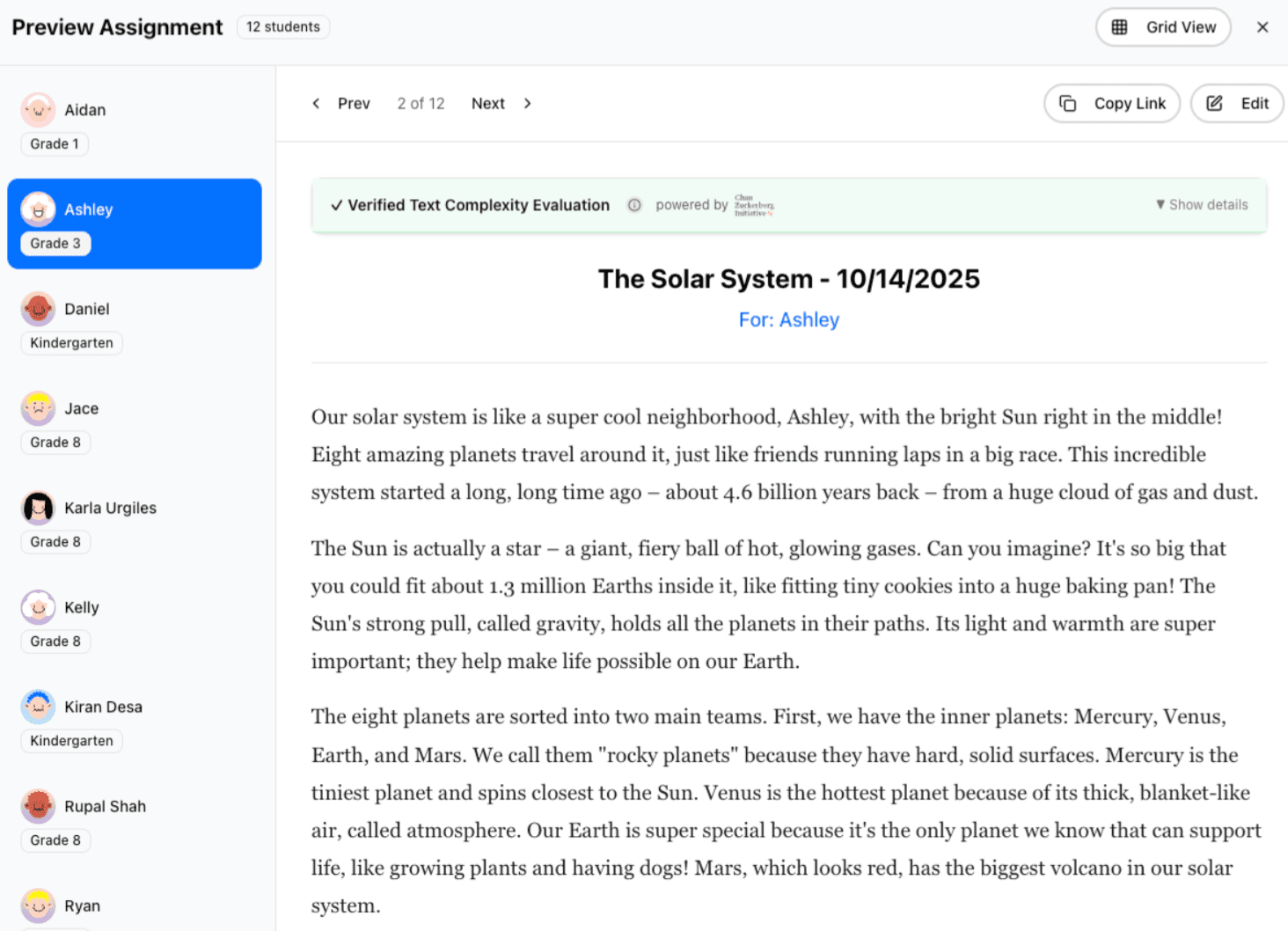1288x938 pixels.
Task: Open the Edit pencil button
Action: (1214, 104)
